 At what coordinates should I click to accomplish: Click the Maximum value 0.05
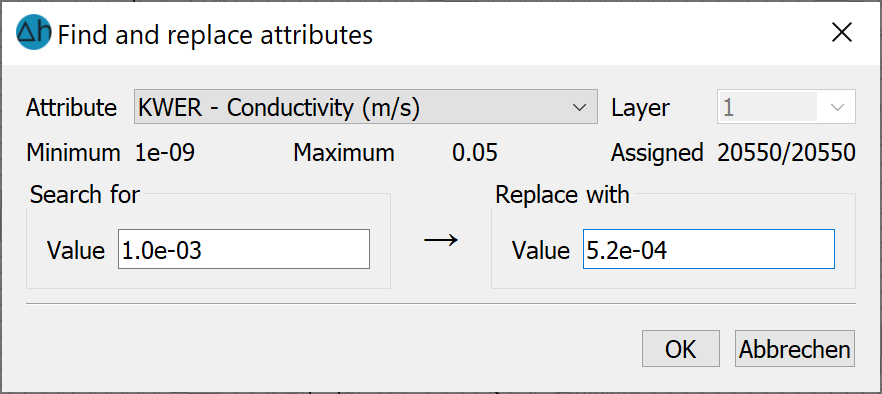click(475, 153)
